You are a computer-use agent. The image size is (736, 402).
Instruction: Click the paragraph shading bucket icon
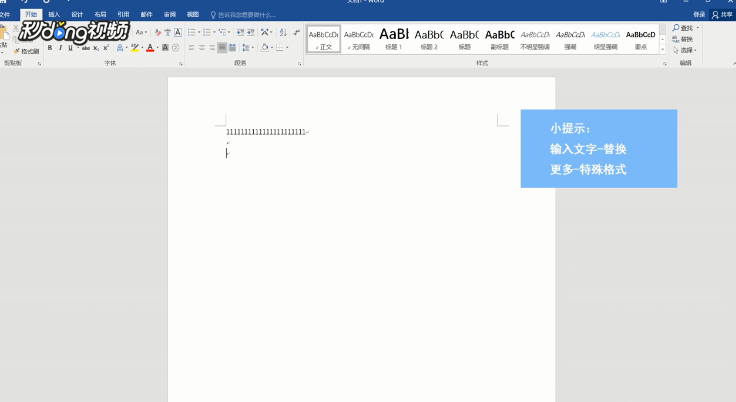(265, 47)
